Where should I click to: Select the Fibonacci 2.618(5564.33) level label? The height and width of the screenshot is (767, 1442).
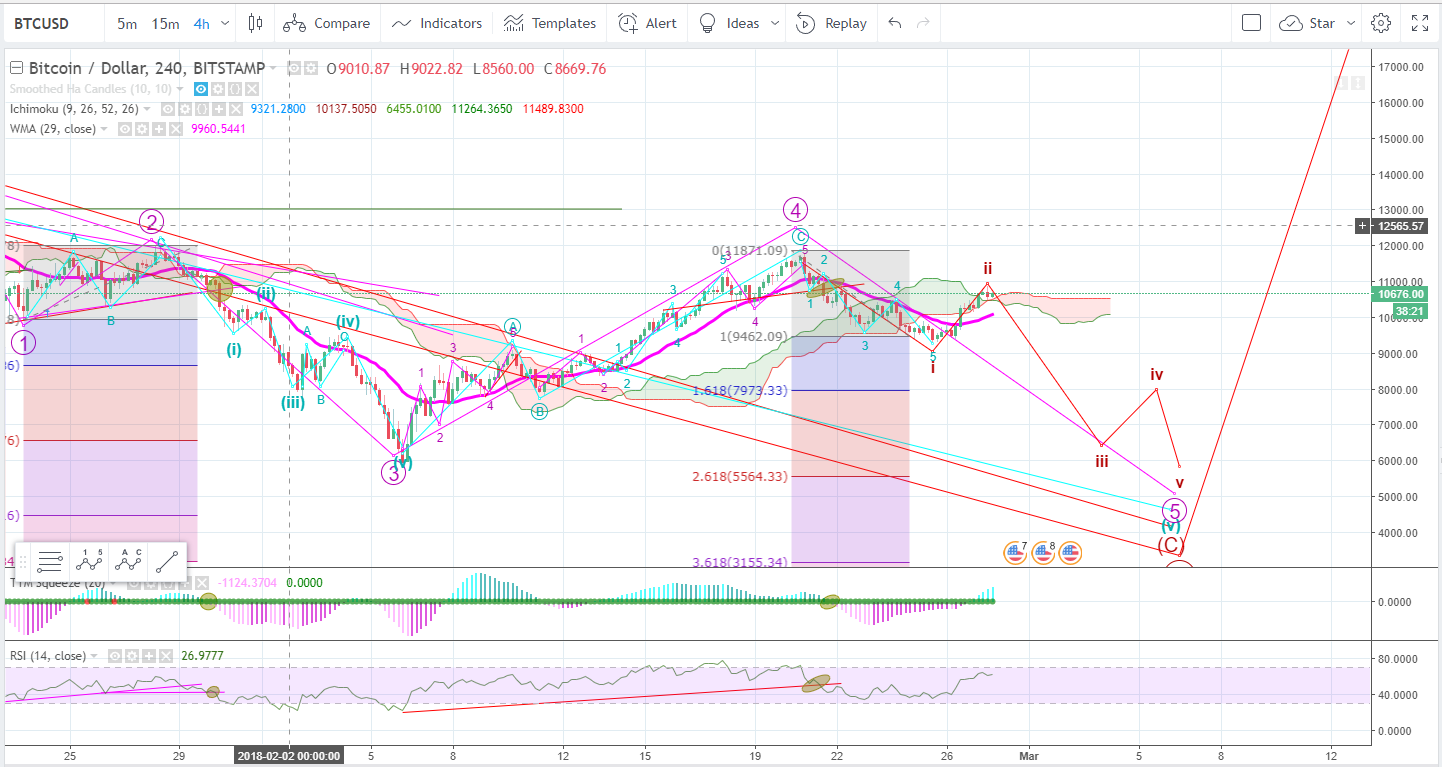pyautogui.click(x=739, y=477)
